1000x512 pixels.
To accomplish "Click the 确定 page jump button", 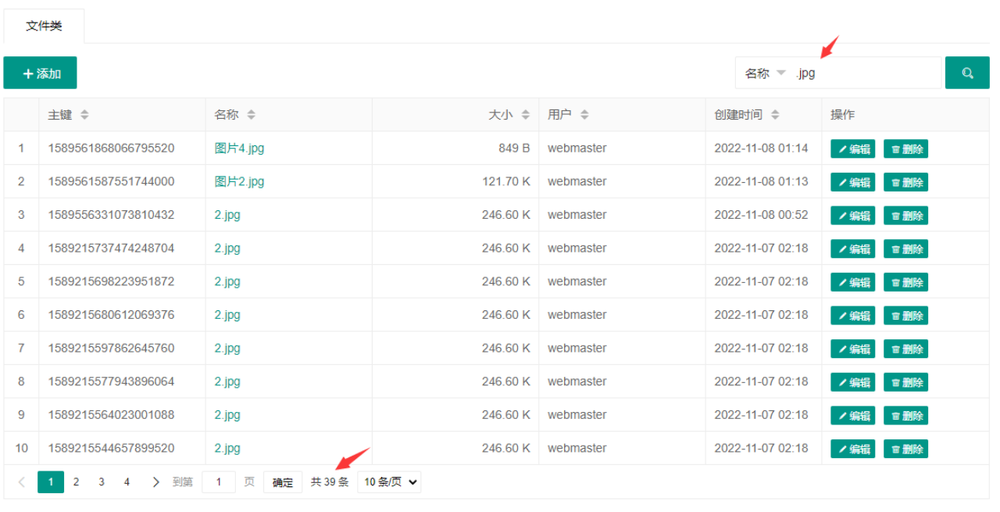I will (x=283, y=482).
